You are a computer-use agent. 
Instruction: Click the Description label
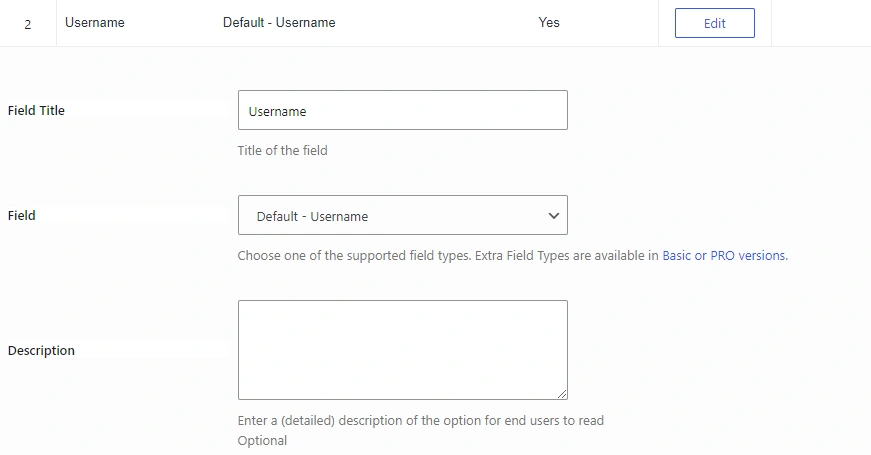[41, 351]
